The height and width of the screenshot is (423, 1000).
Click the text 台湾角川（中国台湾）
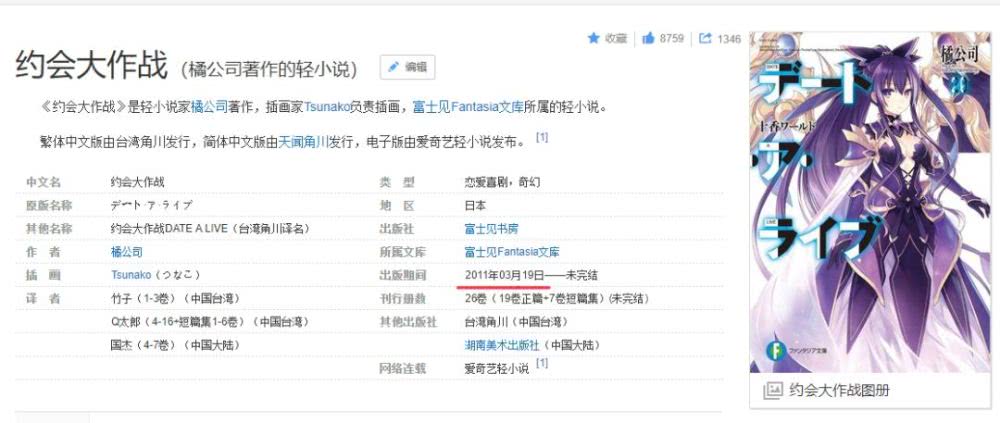pyautogui.click(x=516, y=322)
